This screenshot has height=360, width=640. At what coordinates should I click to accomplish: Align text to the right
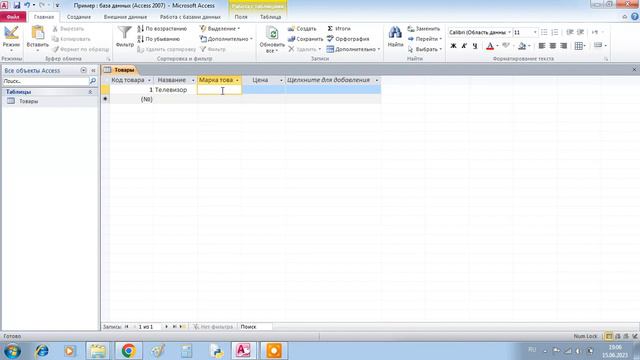tap(564, 46)
